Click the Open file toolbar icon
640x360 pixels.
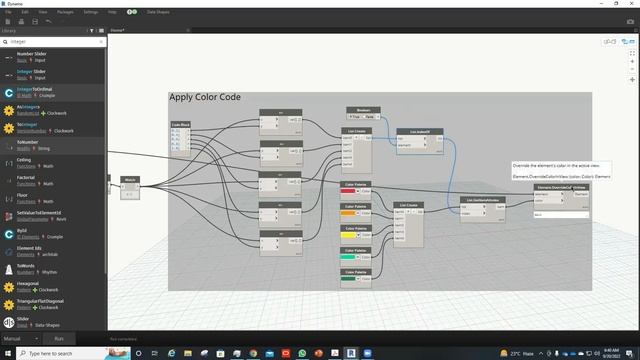point(21,22)
